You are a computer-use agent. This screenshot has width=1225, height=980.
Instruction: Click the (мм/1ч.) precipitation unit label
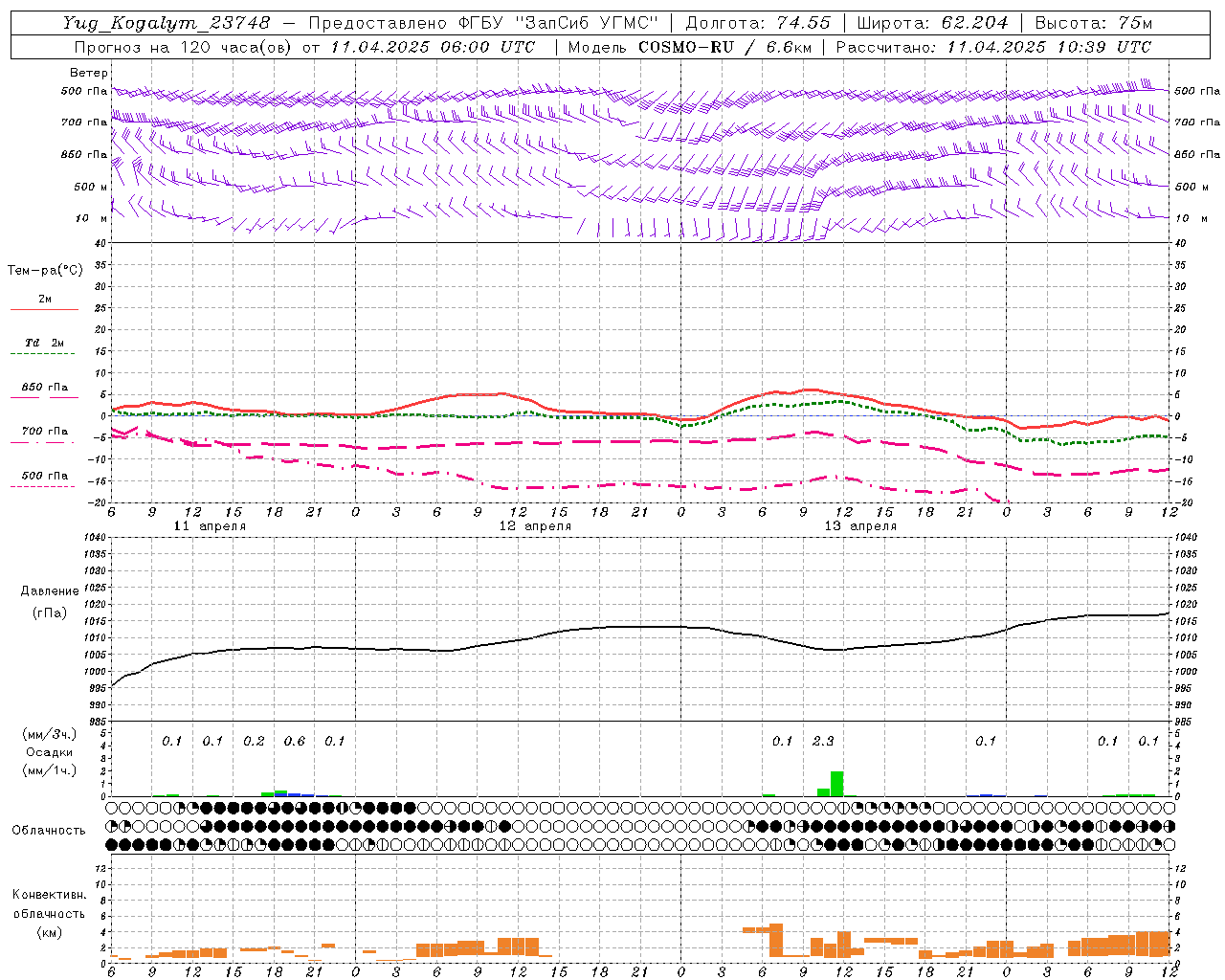(x=49, y=771)
